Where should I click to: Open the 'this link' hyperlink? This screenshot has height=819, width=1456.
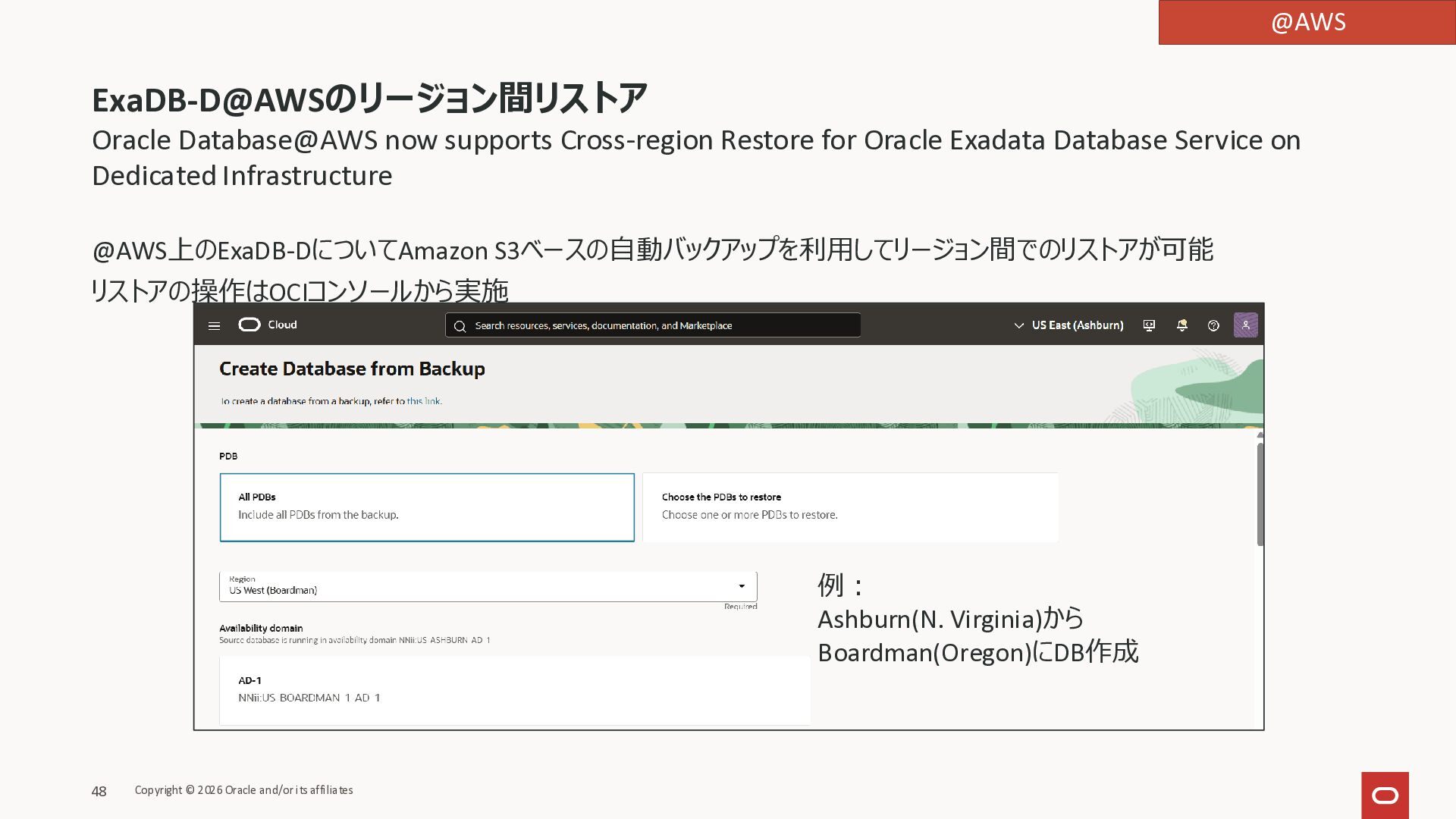(x=423, y=401)
